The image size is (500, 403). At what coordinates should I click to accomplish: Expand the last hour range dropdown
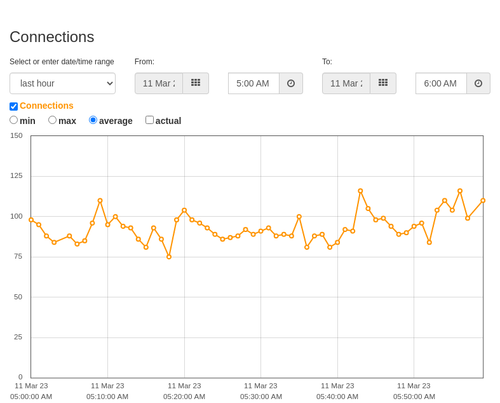click(63, 83)
